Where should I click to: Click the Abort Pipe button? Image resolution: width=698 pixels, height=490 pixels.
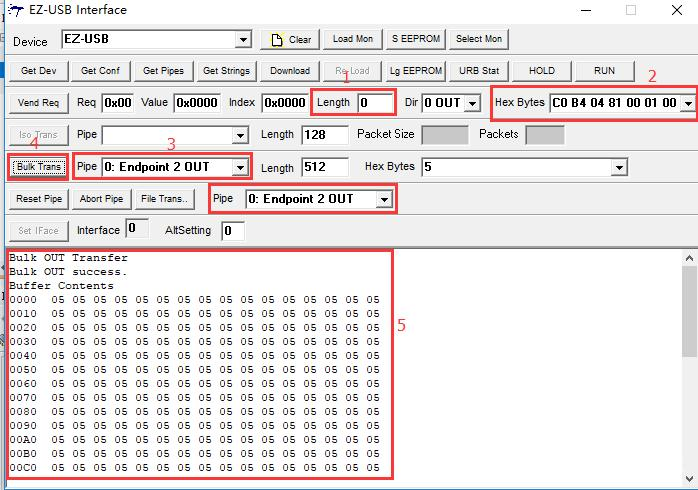point(101,199)
